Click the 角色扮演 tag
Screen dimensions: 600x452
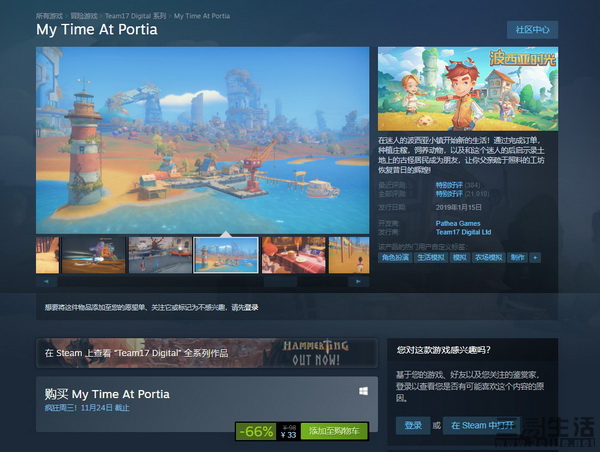pos(395,258)
